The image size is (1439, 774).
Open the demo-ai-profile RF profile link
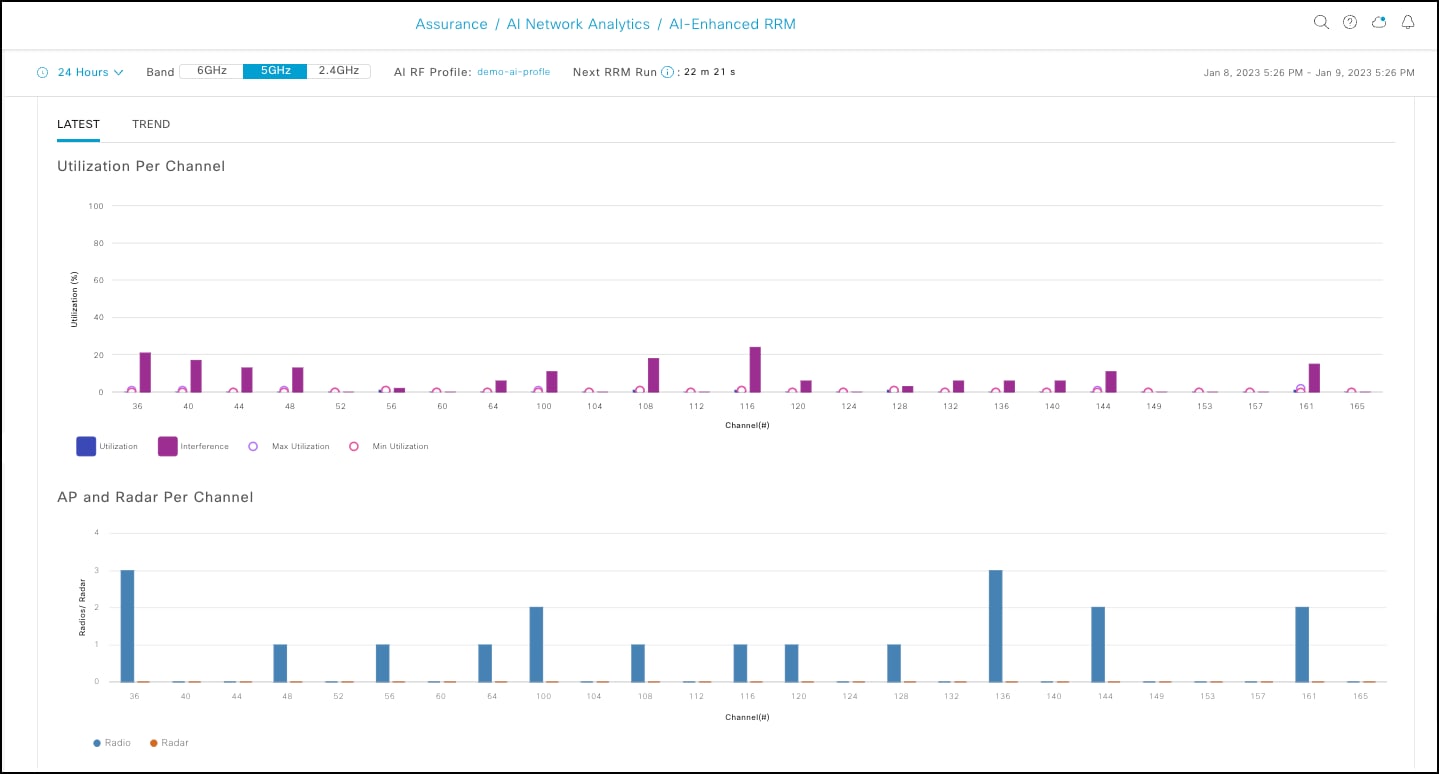[x=514, y=72]
